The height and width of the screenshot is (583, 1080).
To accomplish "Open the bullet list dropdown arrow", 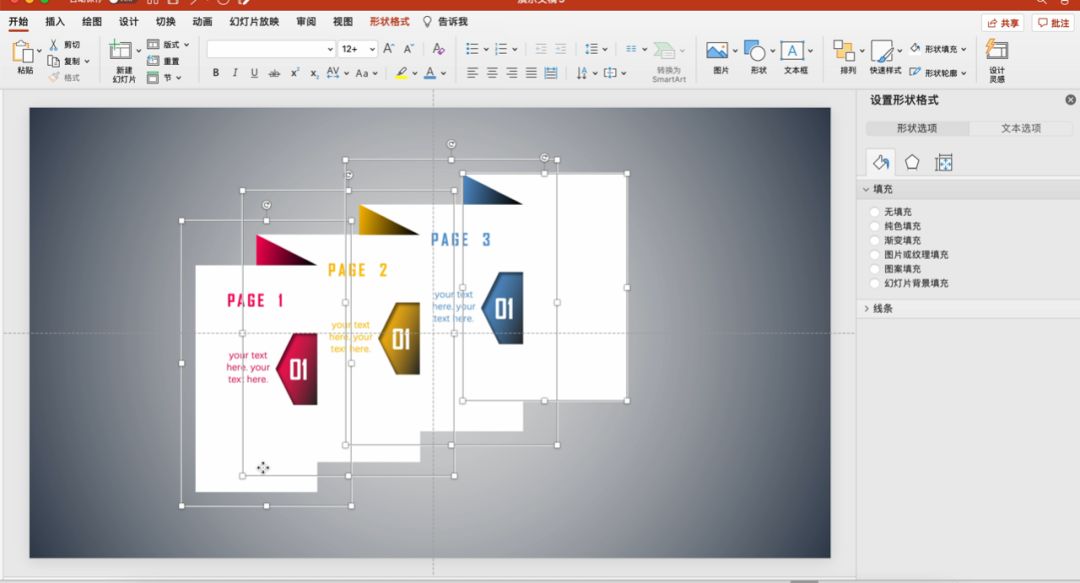I will pyautogui.click(x=486, y=49).
